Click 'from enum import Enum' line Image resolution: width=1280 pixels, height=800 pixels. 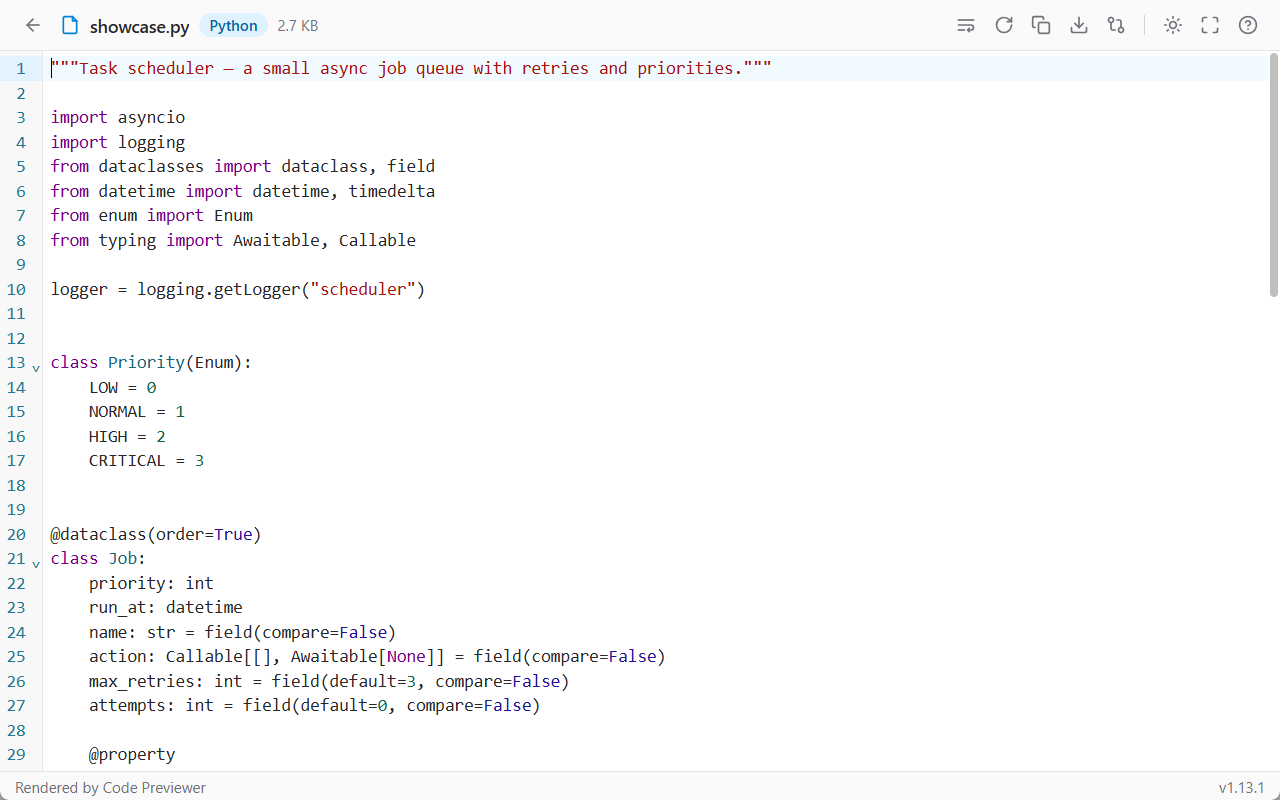pyautogui.click(x=152, y=215)
